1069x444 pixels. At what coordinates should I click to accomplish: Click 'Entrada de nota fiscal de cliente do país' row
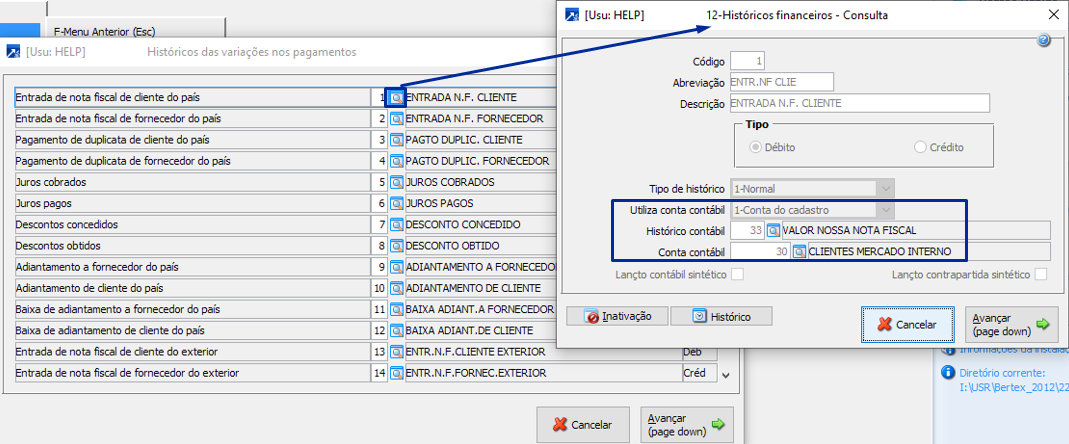pyautogui.click(x=193, y=98)
